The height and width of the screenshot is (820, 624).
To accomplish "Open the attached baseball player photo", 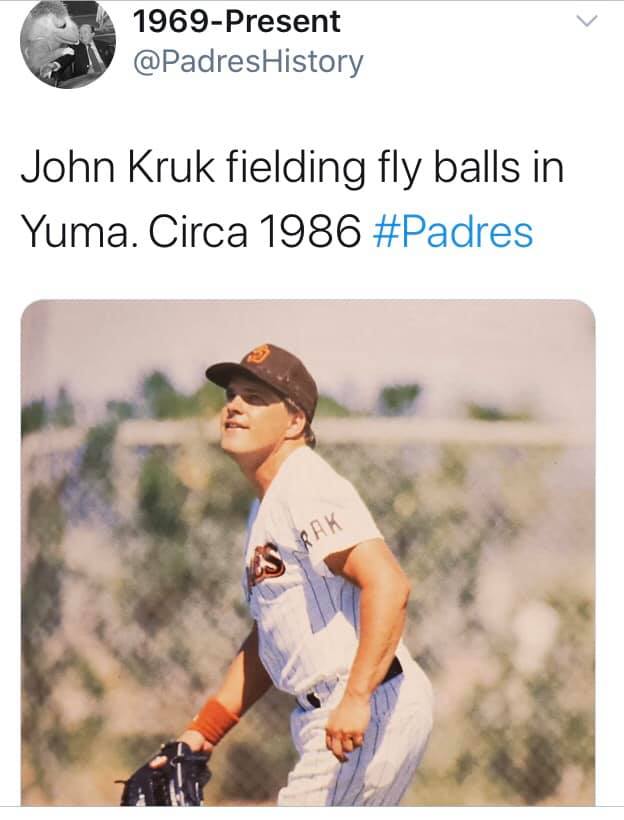I will 308,552.
